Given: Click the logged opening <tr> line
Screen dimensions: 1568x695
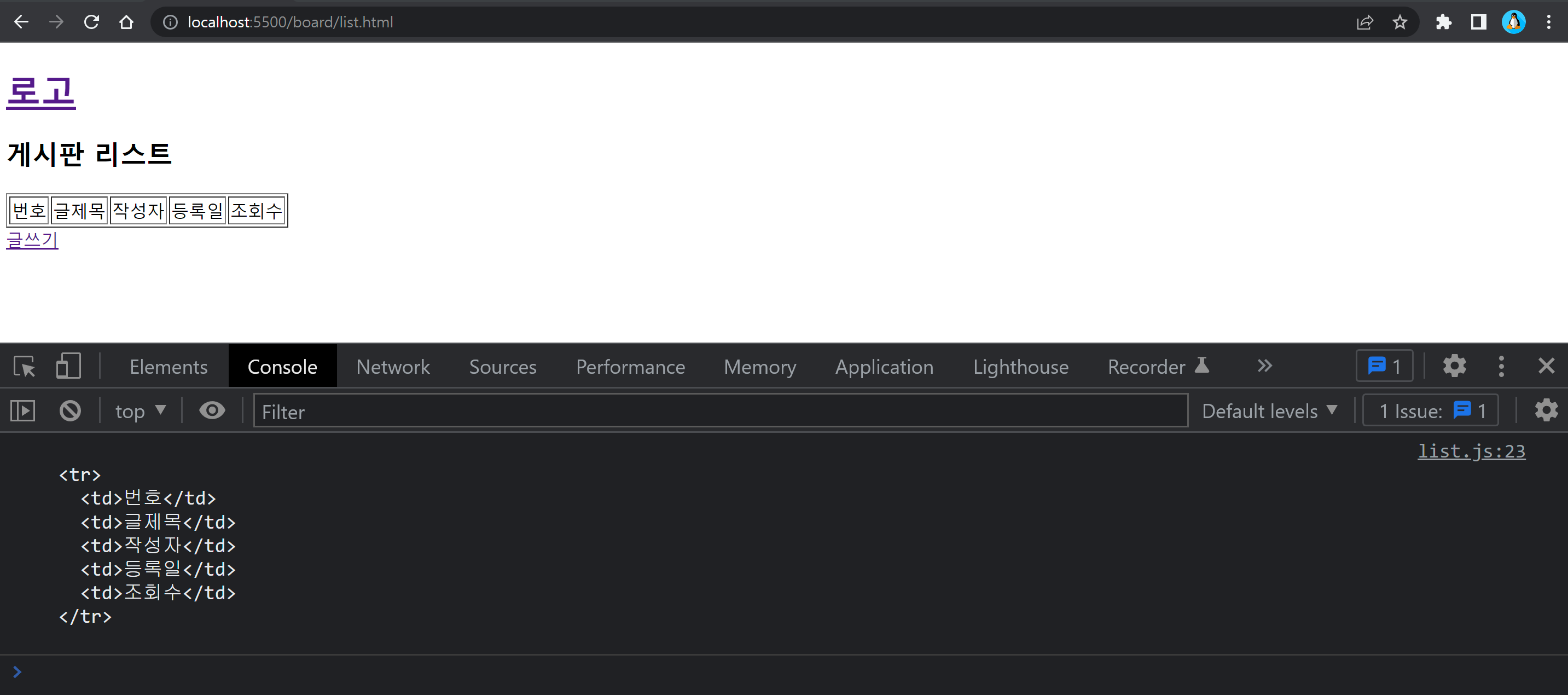Looking at the screenshot, I should 80,474.
